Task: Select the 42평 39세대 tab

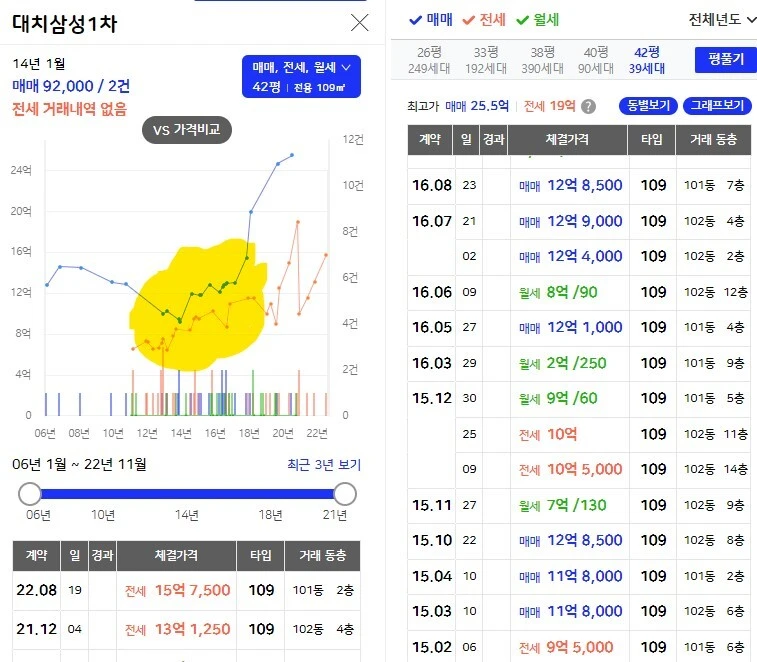Action: coord(646,60)
